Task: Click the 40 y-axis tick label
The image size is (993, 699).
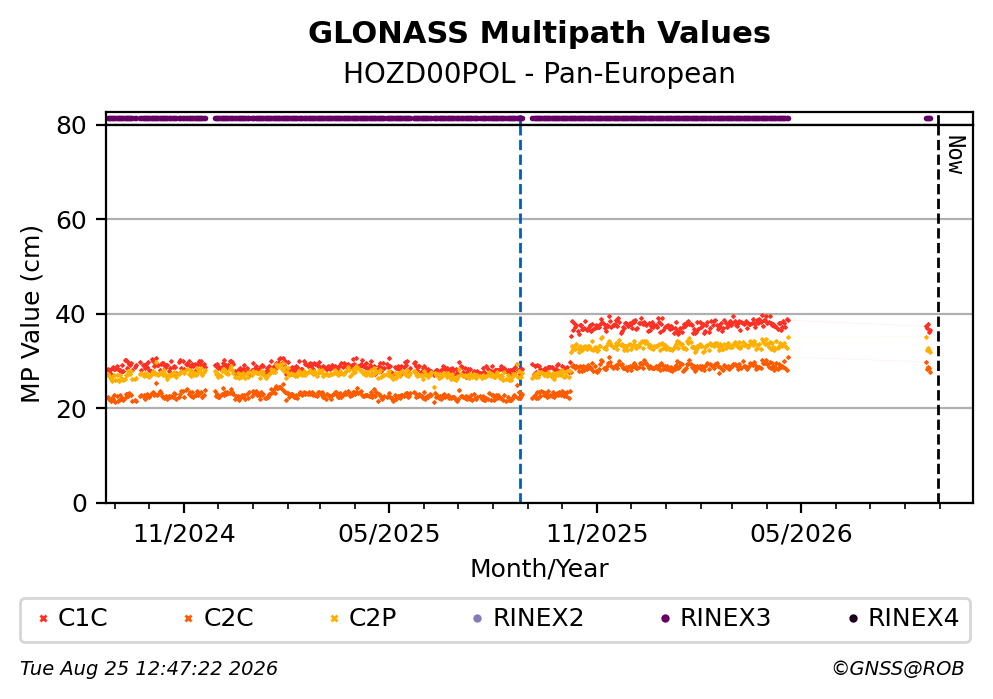Action: tap(71, 315)
